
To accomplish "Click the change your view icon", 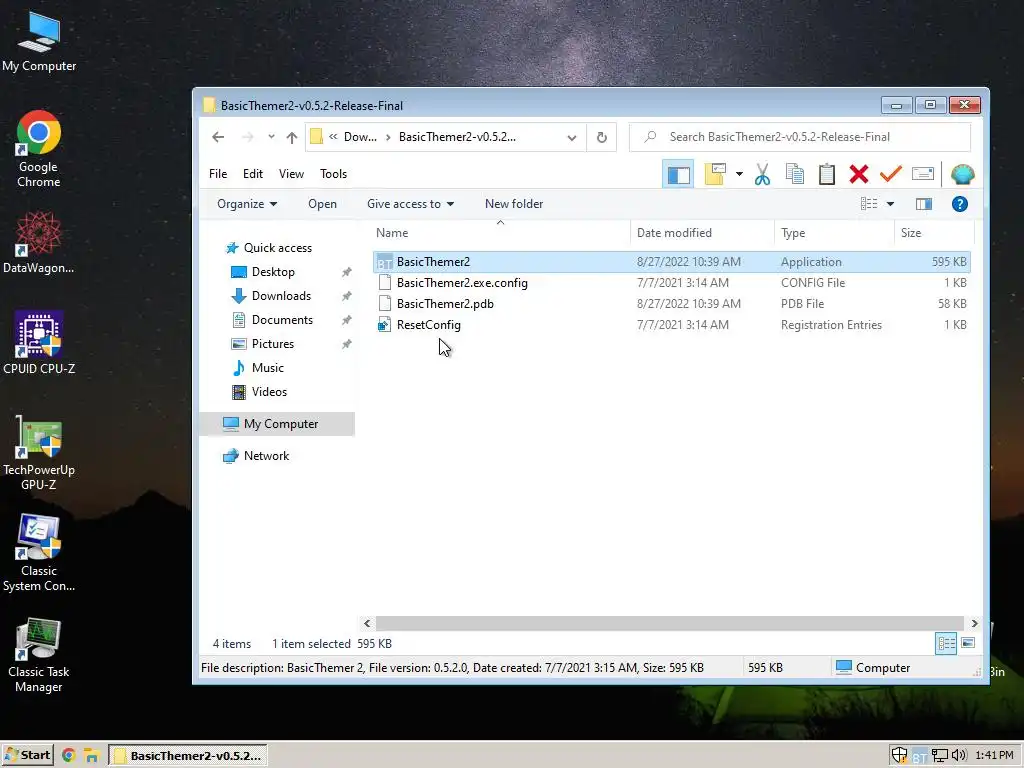I will [869, 204].
